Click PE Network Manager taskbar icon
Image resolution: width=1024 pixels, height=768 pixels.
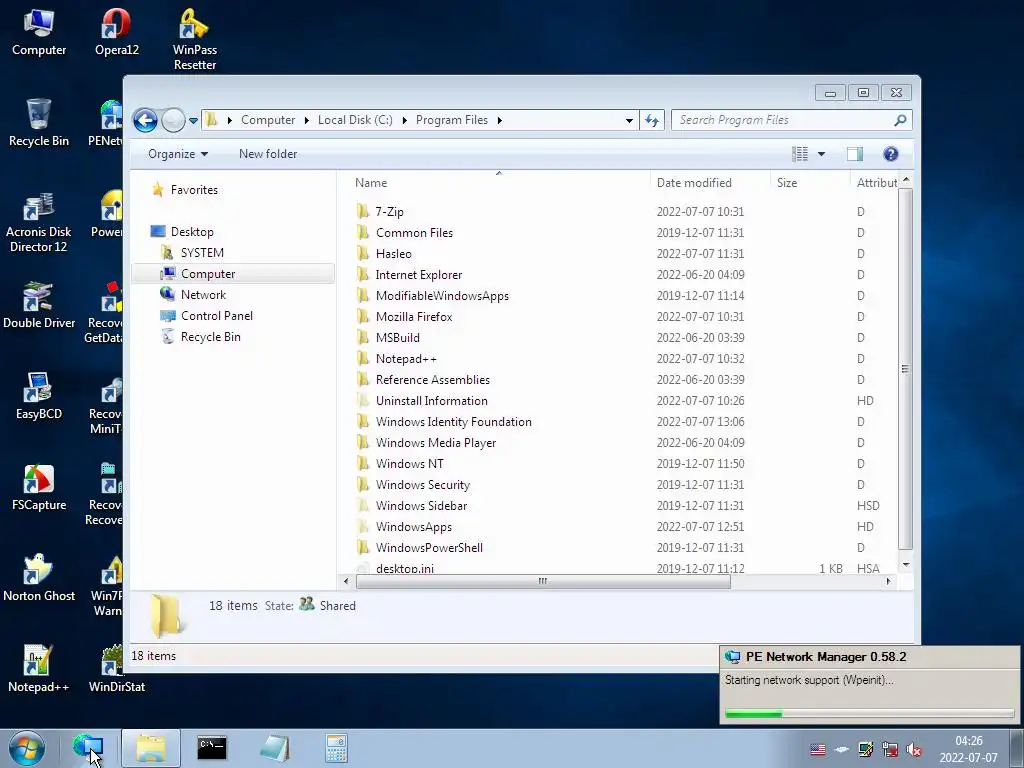(88, 748)
